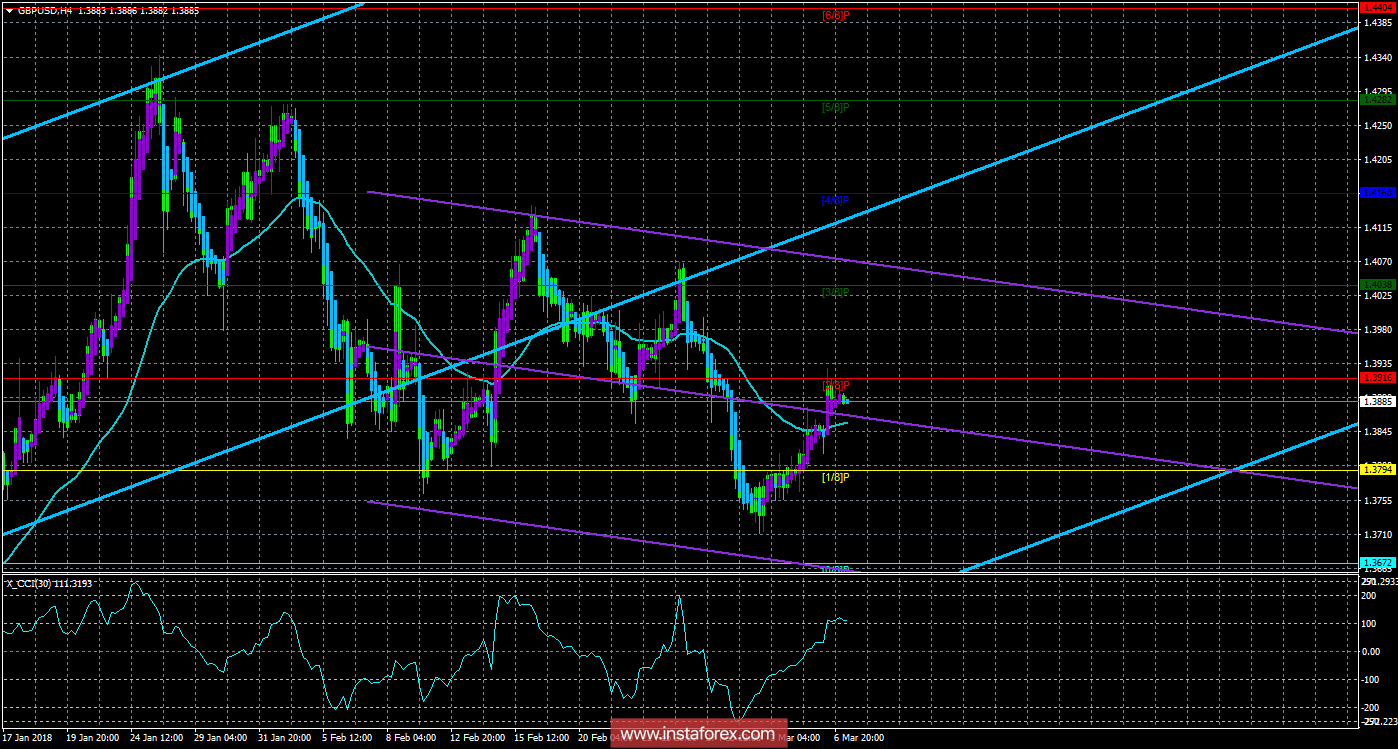Click the 1.4070 value on price axis

click(1377, 262)
